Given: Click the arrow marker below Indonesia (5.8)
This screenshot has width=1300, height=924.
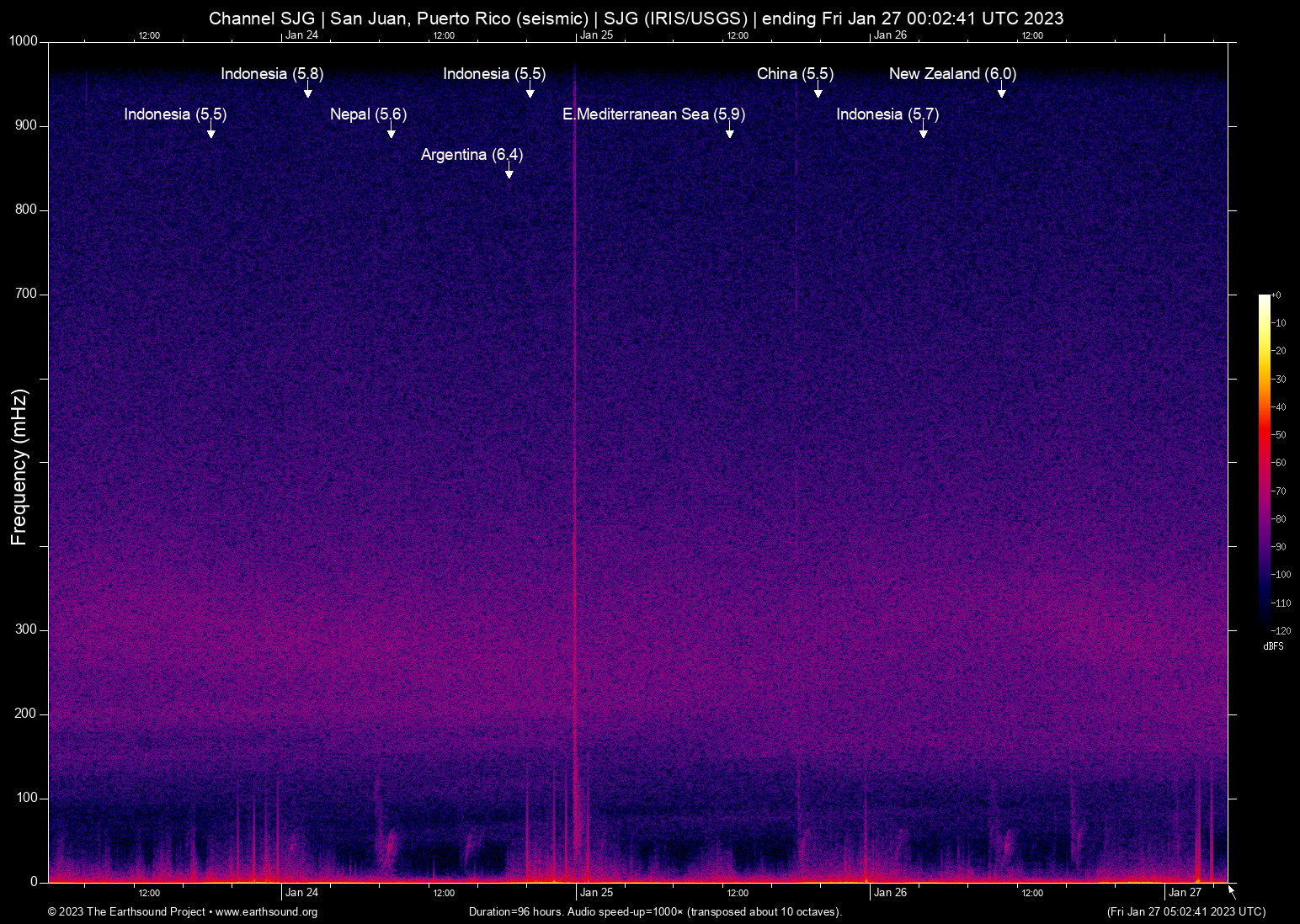Looking at the screenshot, I should click(308, 92).
